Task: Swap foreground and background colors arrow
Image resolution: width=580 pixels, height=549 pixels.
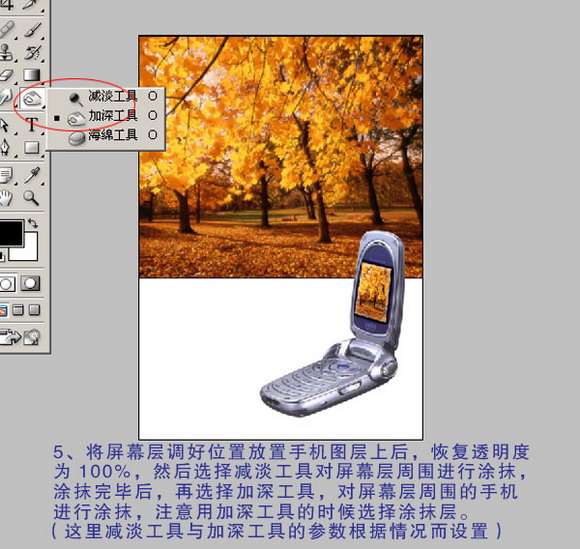Action: [33, 223]
